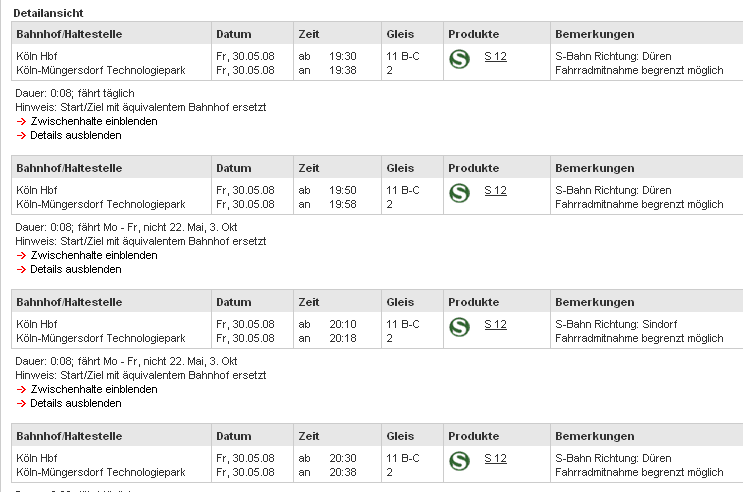Click S-Bahn icon for the 19:30 departure

tap(459, 59)
